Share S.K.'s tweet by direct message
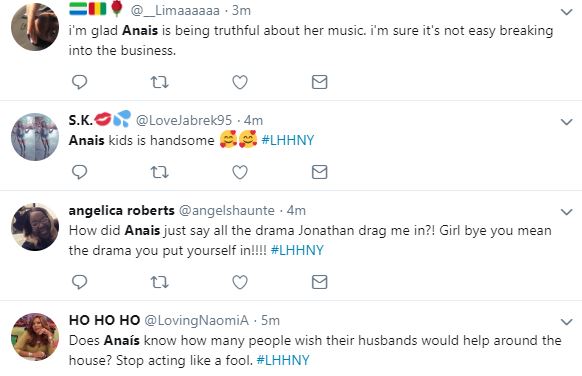The width and height of the screenshot is (582, 376). 320,172
